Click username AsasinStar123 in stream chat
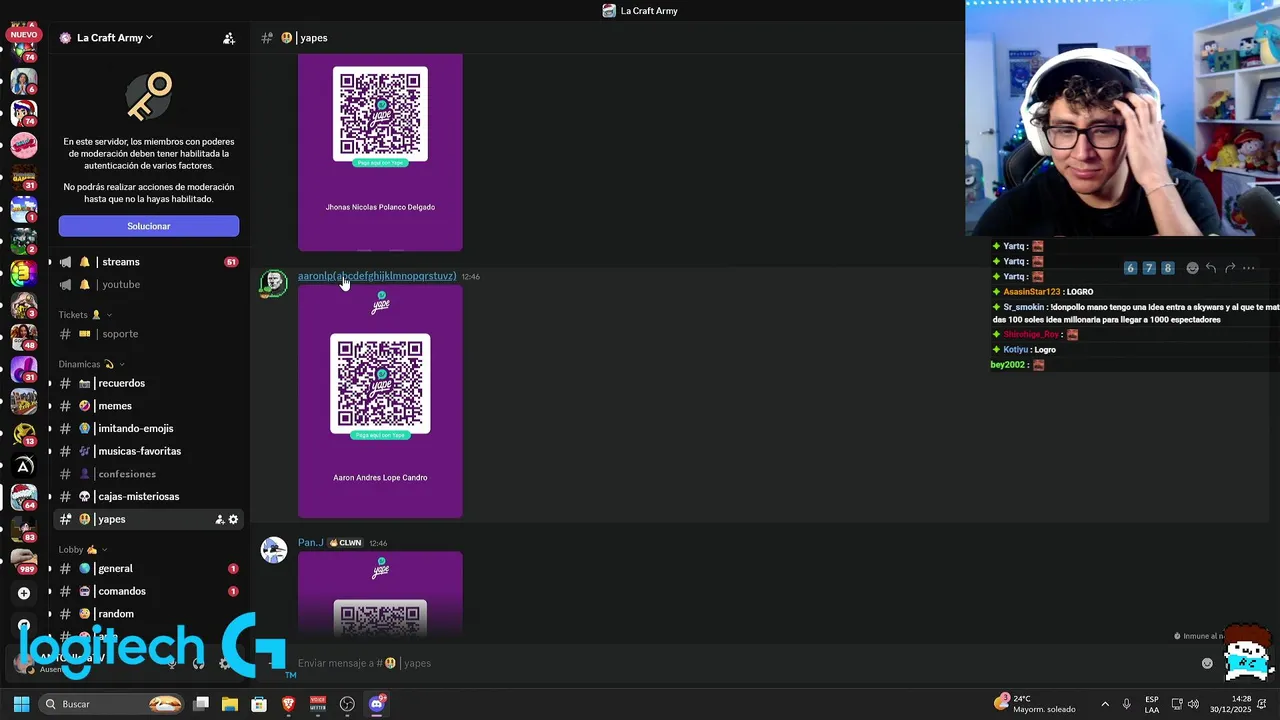Screen dimensions: 1280x720 click(1032, 291)
